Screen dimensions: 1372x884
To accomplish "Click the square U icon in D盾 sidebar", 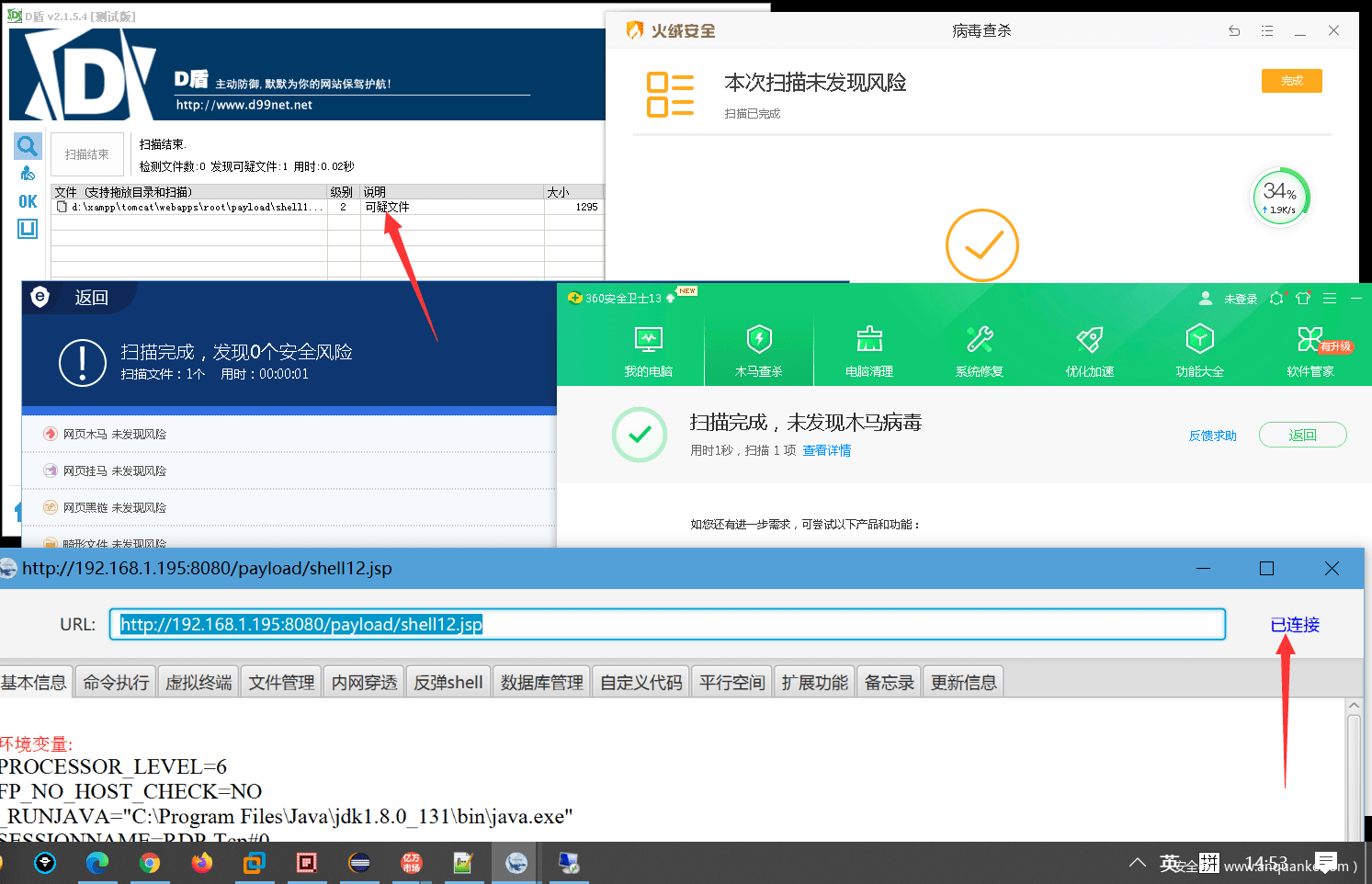I will (x=28, y=229).
